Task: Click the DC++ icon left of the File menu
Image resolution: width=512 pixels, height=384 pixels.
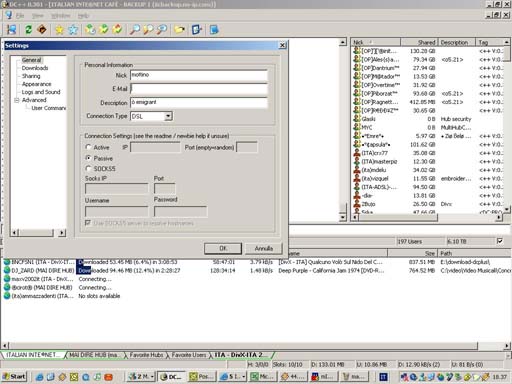Action: click(9, 15)
